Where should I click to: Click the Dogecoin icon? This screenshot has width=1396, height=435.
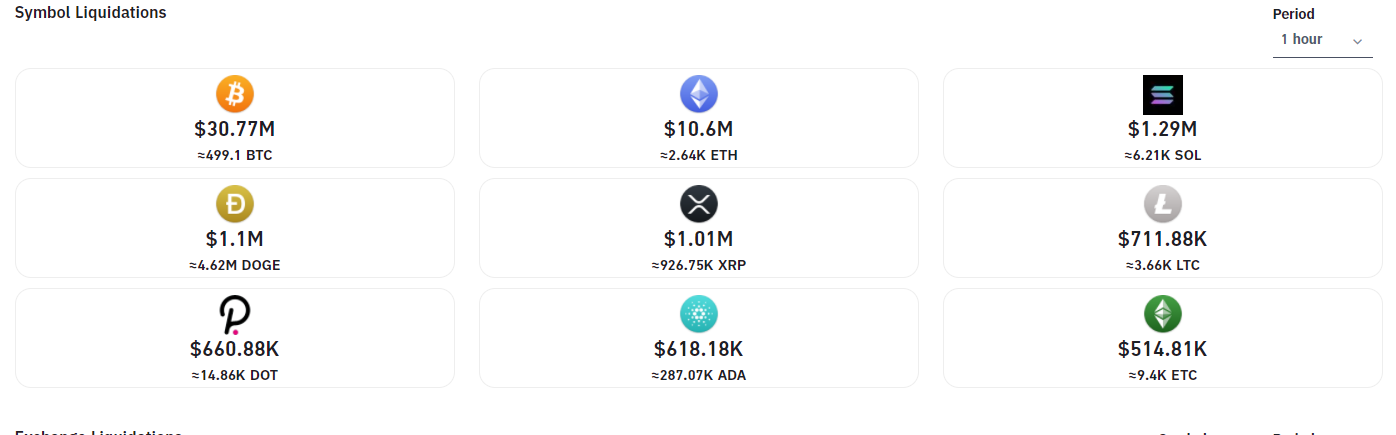235,205
